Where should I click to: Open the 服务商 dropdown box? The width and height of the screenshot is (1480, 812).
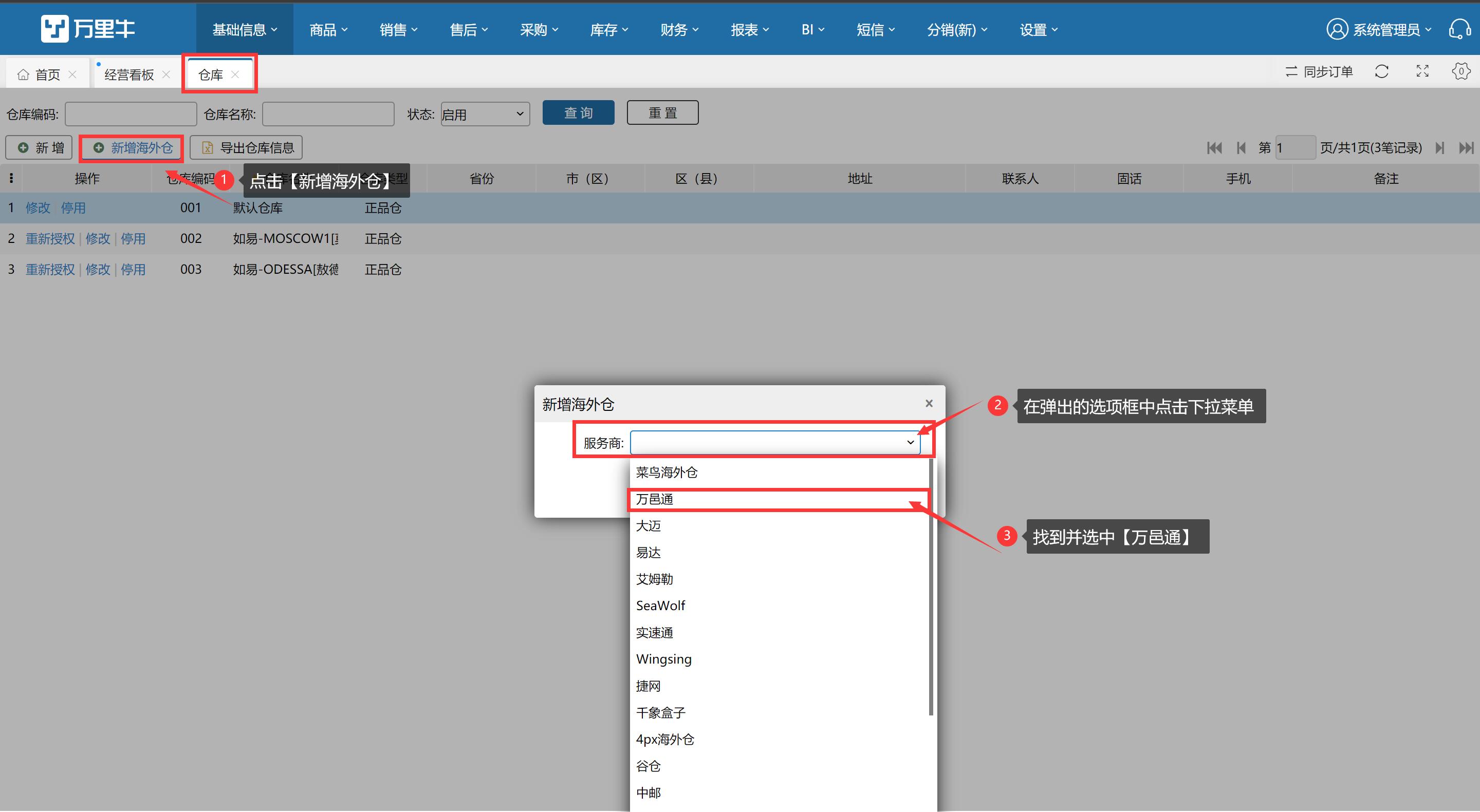(x=775, y=442)
